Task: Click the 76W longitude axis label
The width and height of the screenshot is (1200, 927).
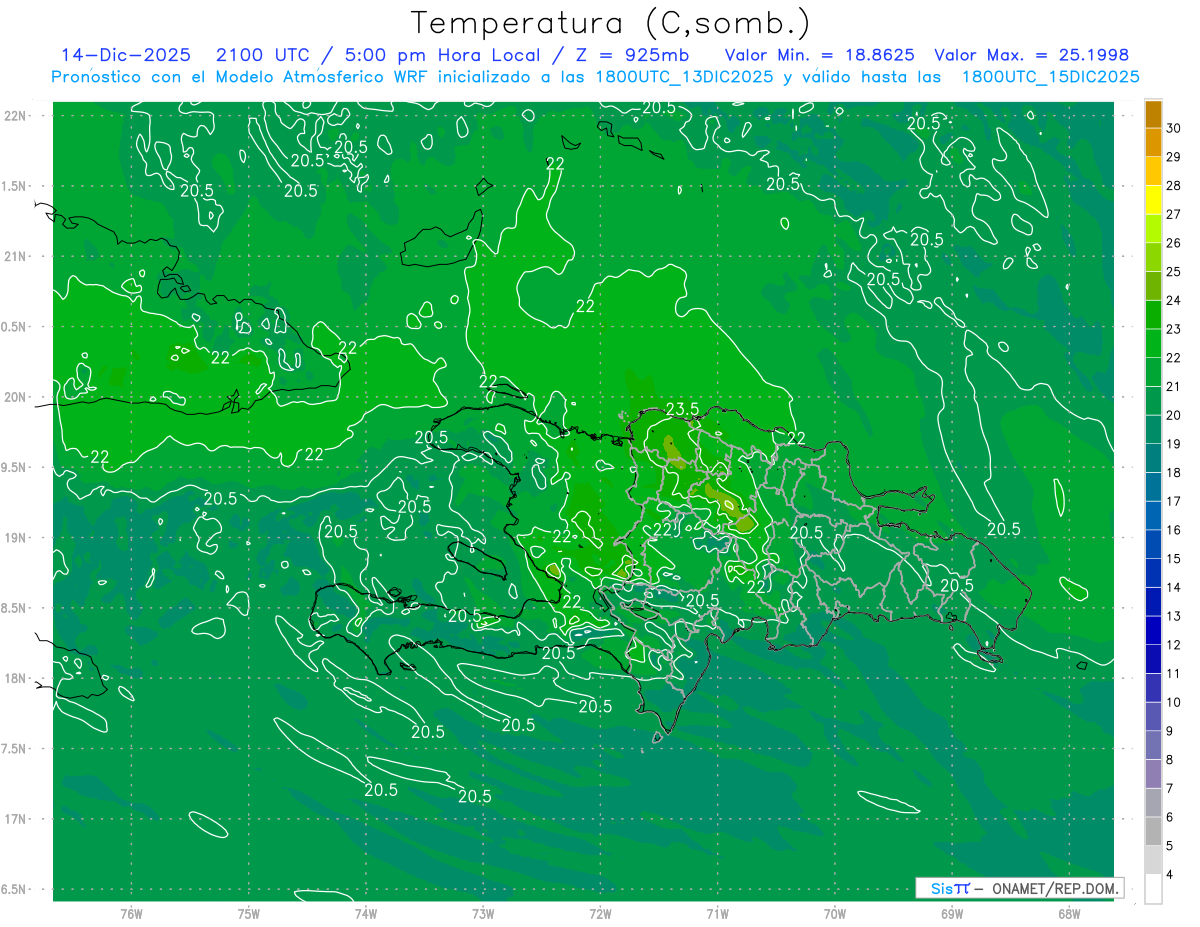Action: [x=131, y=914]
